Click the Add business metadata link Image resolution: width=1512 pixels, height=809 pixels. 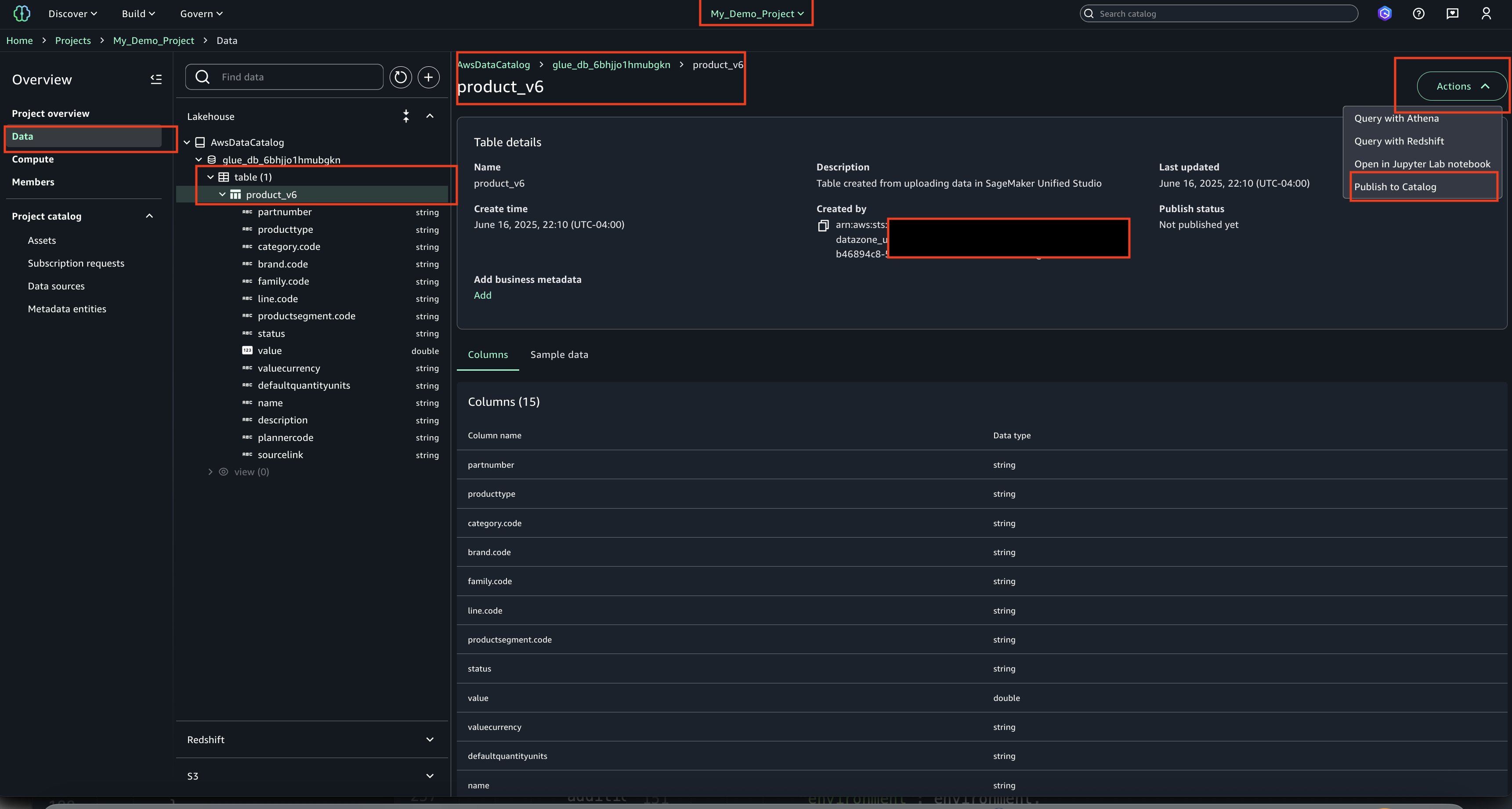pos(482,295)
